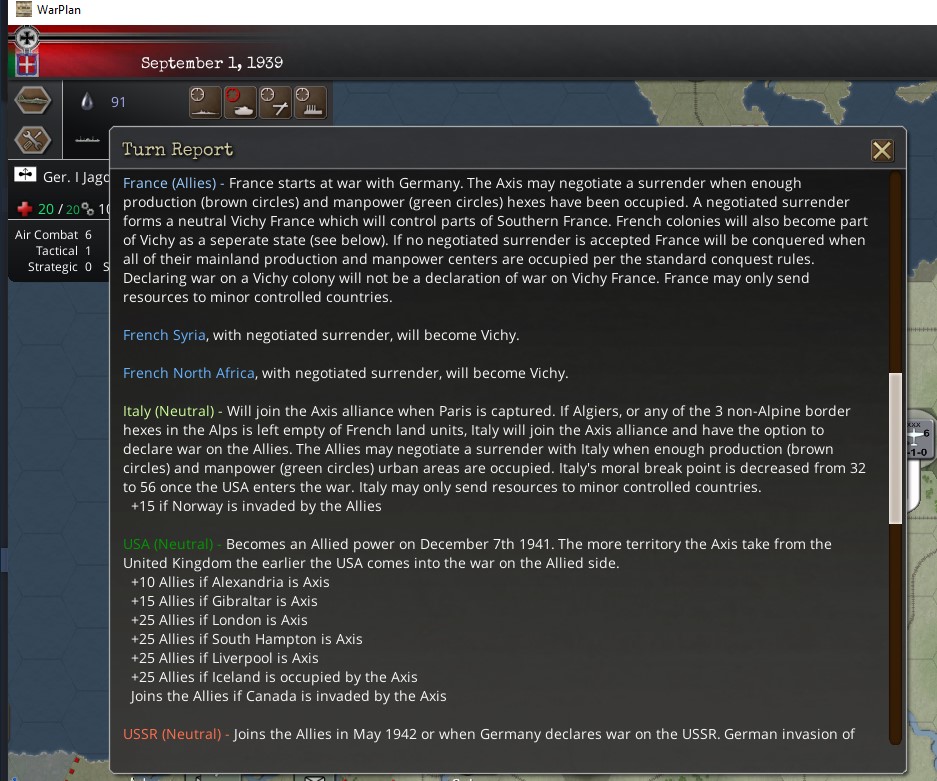
Task: Click the German iron cross emblem
Action: click(x=26, y=39)
